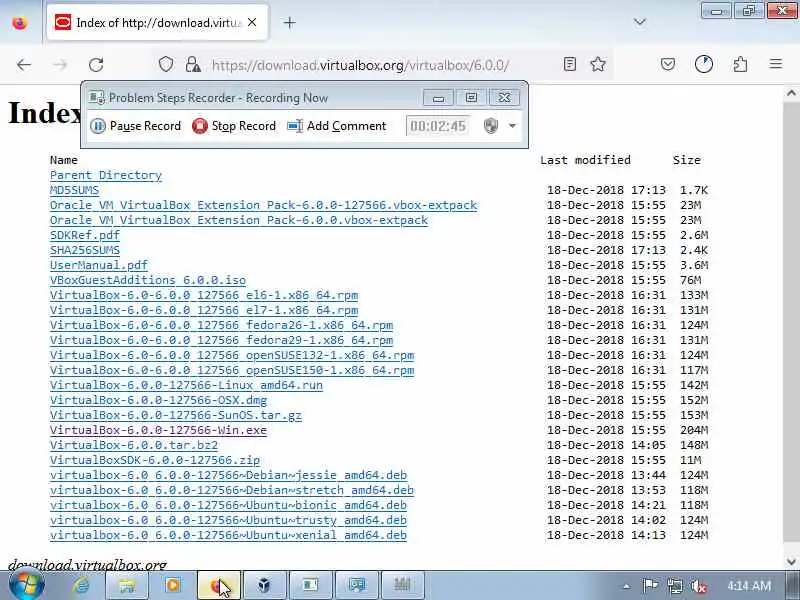Viewport: 800px width, 600px height.
Task: Open the Extensions puzzle icon
Action: [x=740, y=64]
